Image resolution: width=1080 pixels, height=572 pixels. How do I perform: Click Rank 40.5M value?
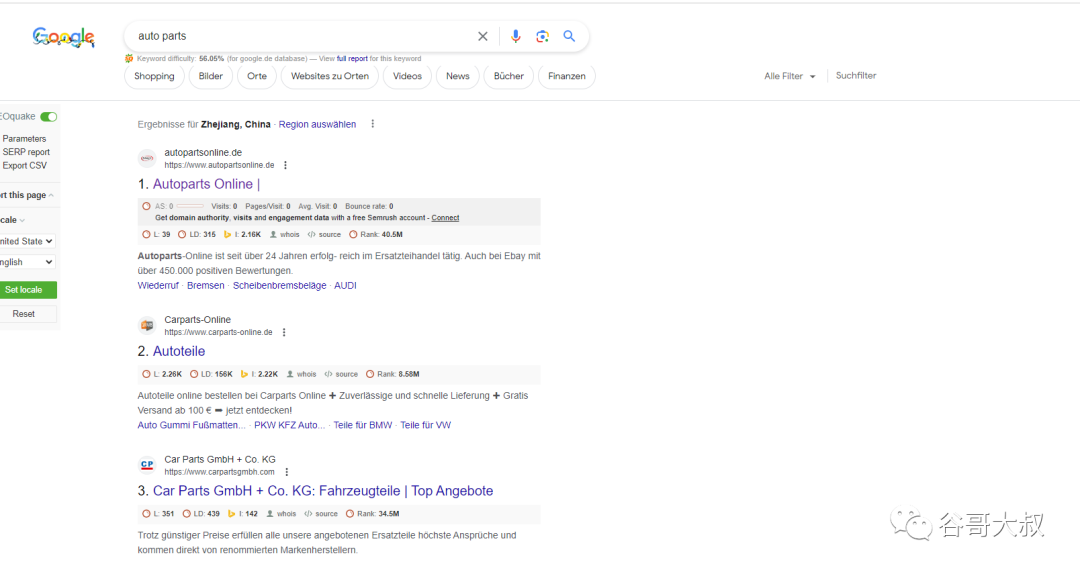[x=392, y=234]
